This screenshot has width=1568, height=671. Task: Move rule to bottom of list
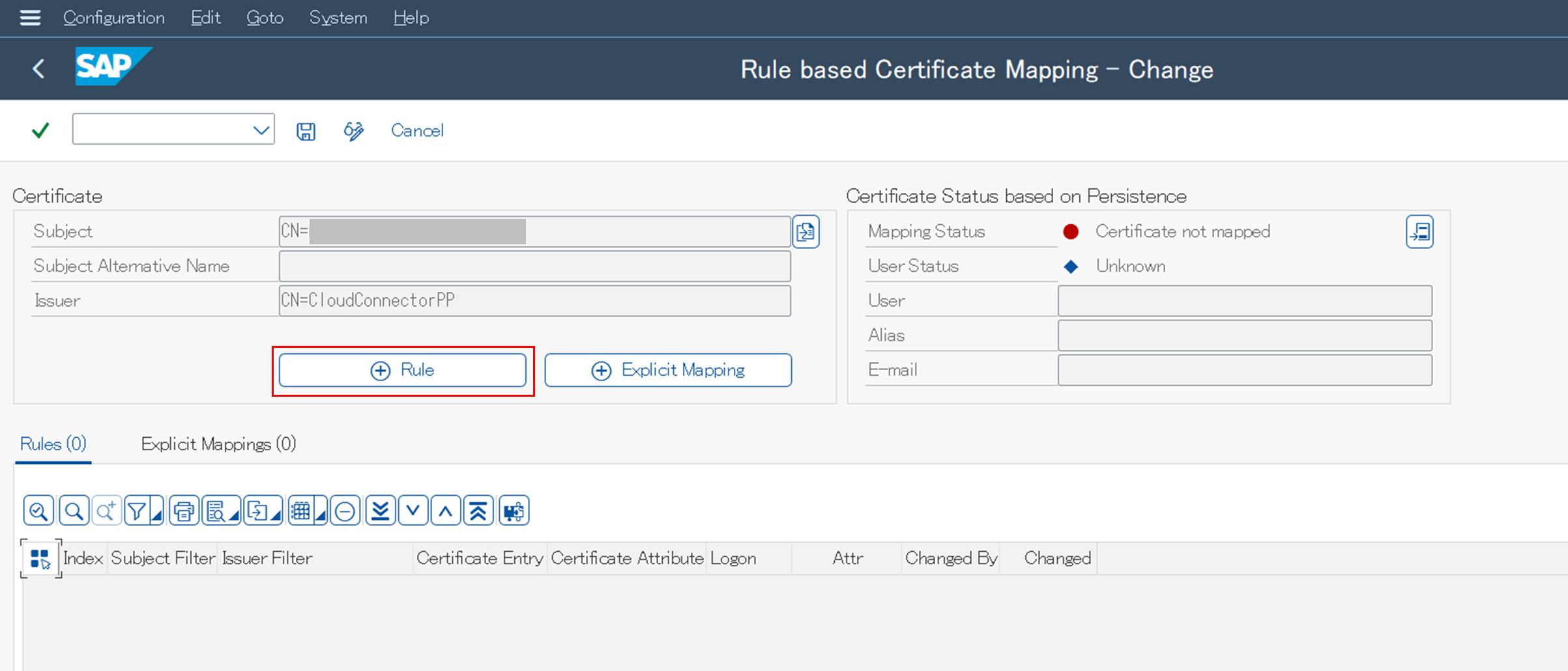[381, 511]
